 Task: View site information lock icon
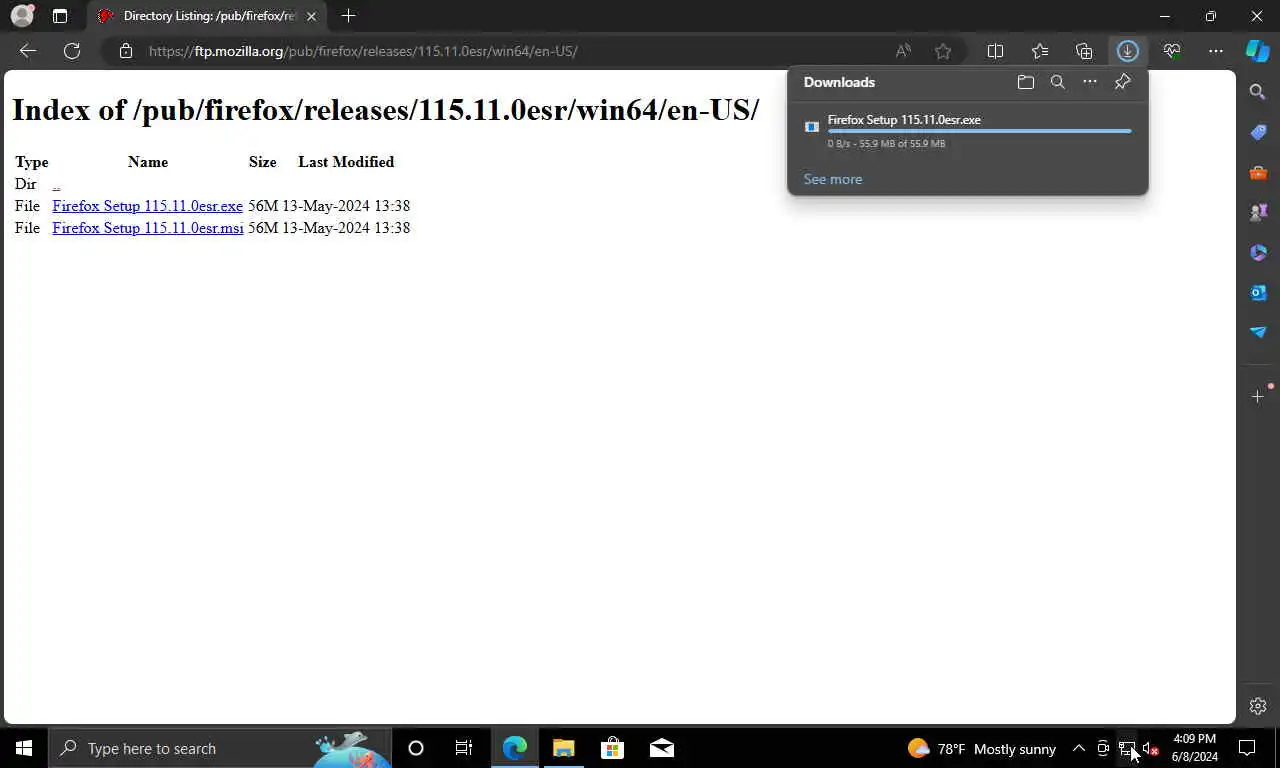(x=125, y=51)
